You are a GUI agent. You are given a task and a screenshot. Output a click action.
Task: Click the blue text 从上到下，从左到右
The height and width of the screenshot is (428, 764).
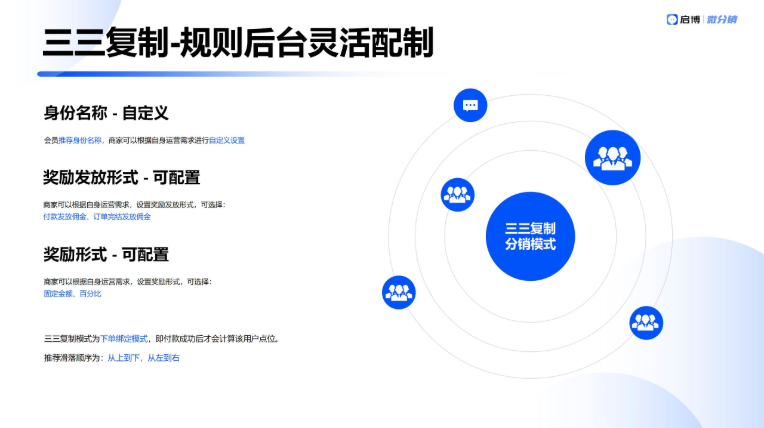tap(143, 358)
